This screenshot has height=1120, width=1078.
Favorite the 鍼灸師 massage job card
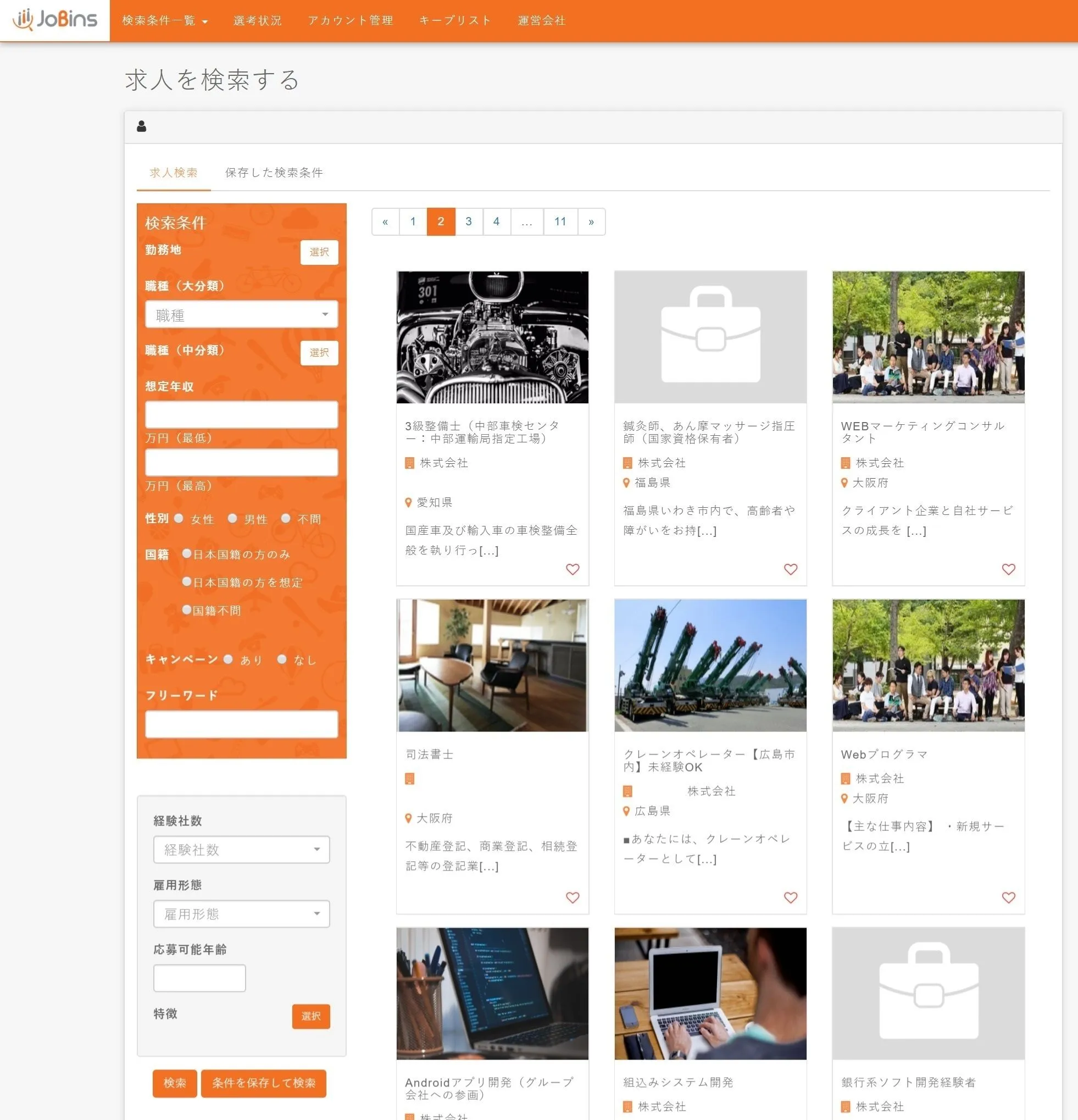790,569
